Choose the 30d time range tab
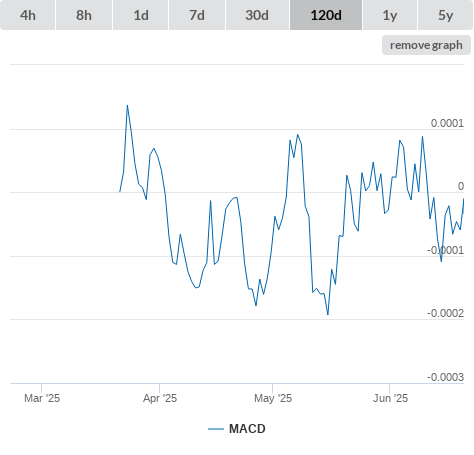Screen dimensions: 474x455 (257, 15)
